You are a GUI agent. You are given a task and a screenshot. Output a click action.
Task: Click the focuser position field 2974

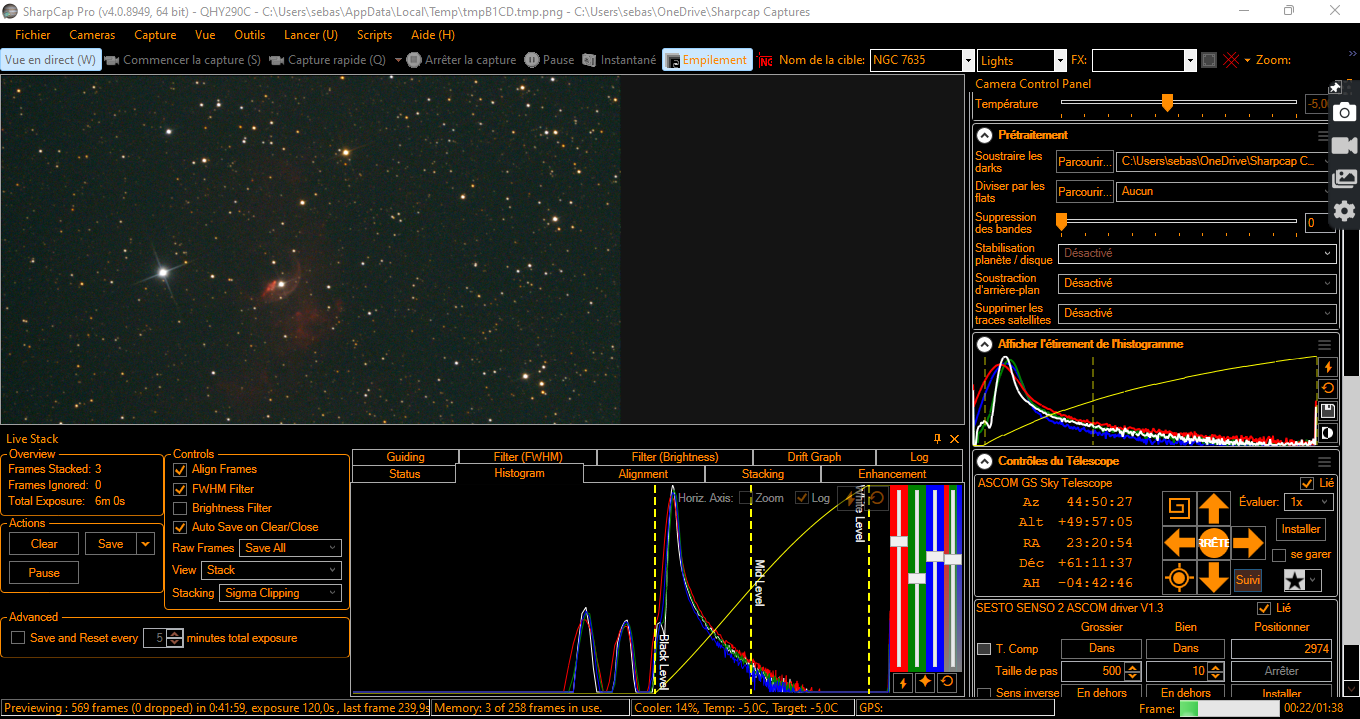coord(1282,649)
